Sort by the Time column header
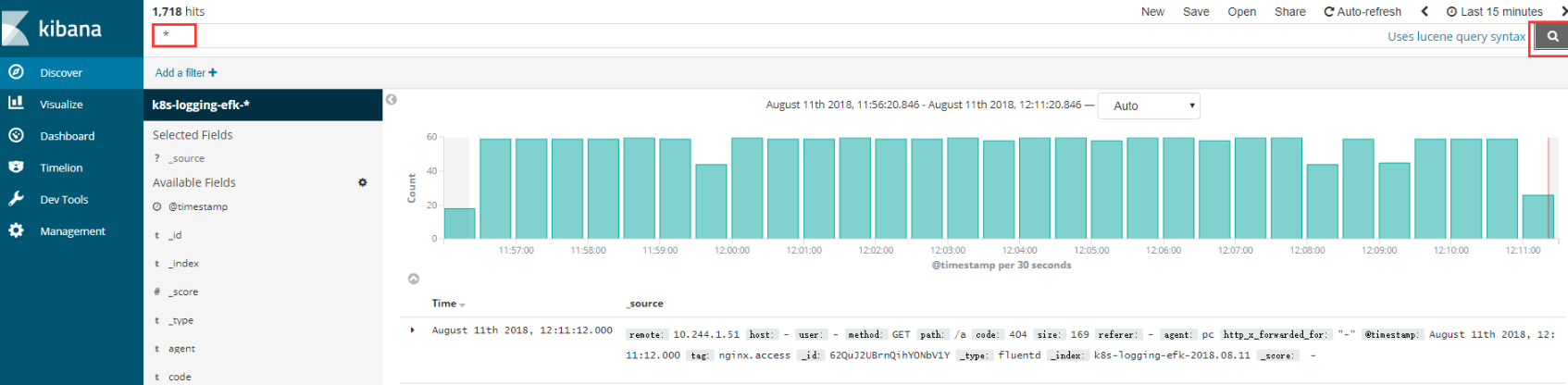1568x385 pixels. tap(448, 304)
